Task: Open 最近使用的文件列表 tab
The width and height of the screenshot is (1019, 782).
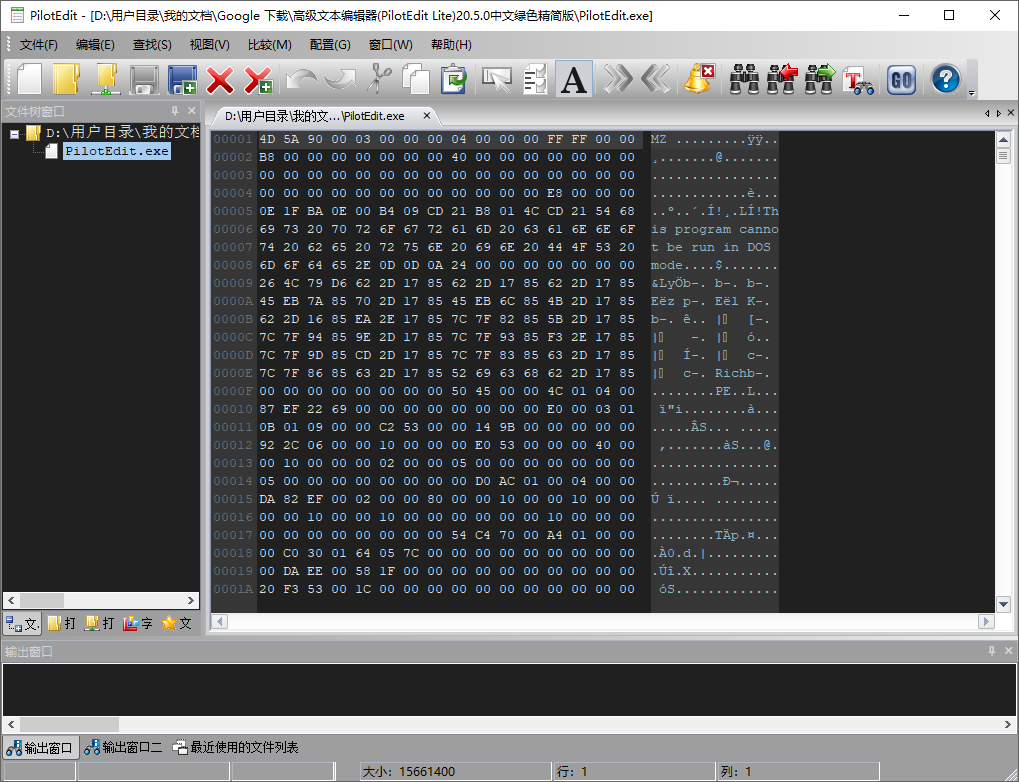Action: 235,747
